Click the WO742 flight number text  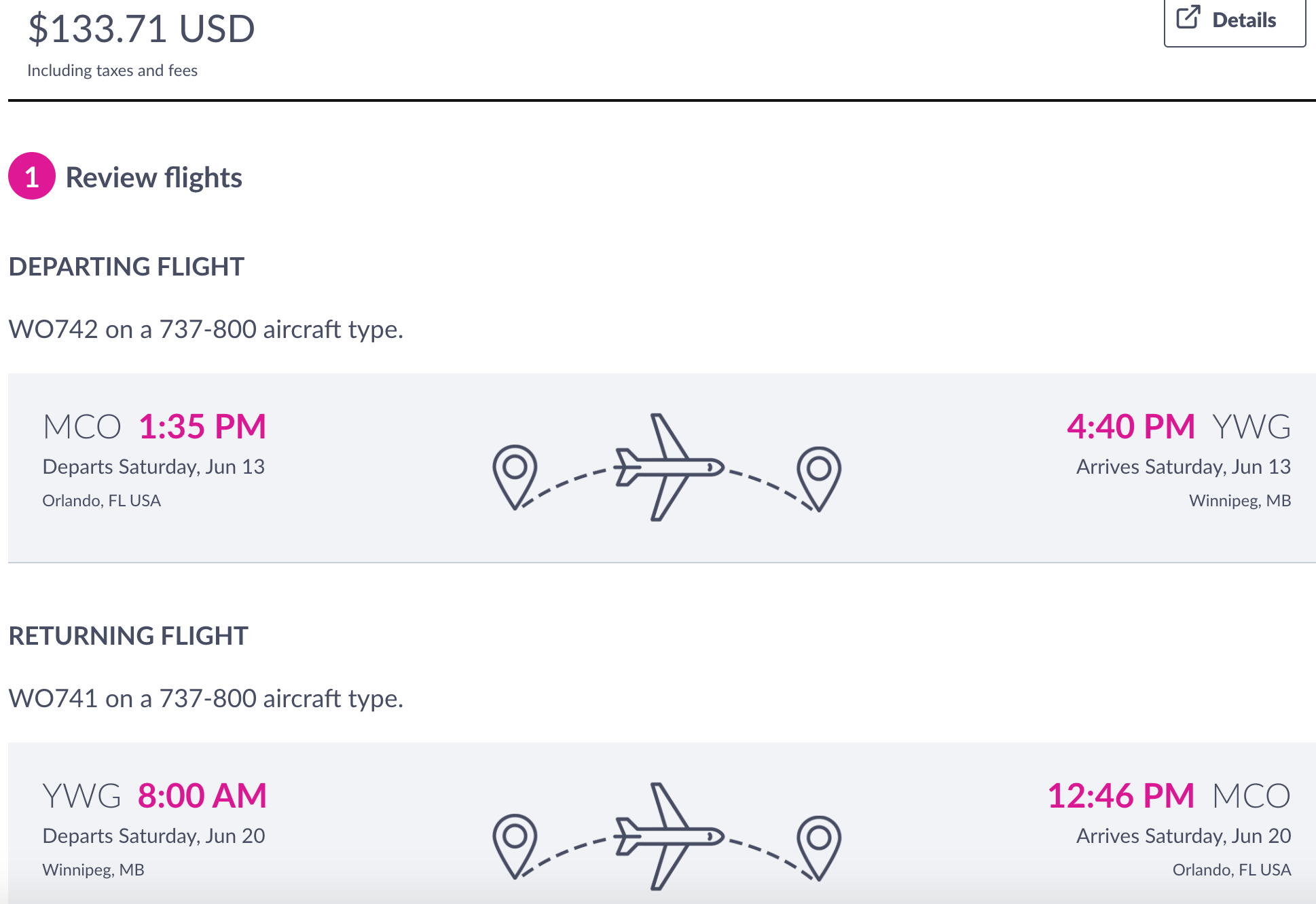click(53, 330)
